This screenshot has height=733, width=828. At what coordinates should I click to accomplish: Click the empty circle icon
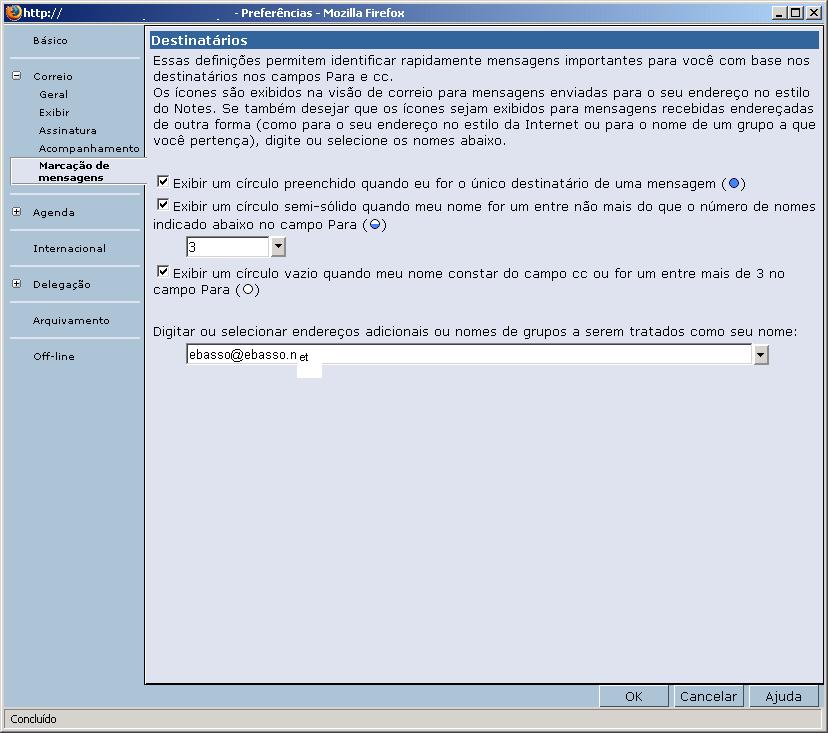pyautogui.click(x=248, y=289)
